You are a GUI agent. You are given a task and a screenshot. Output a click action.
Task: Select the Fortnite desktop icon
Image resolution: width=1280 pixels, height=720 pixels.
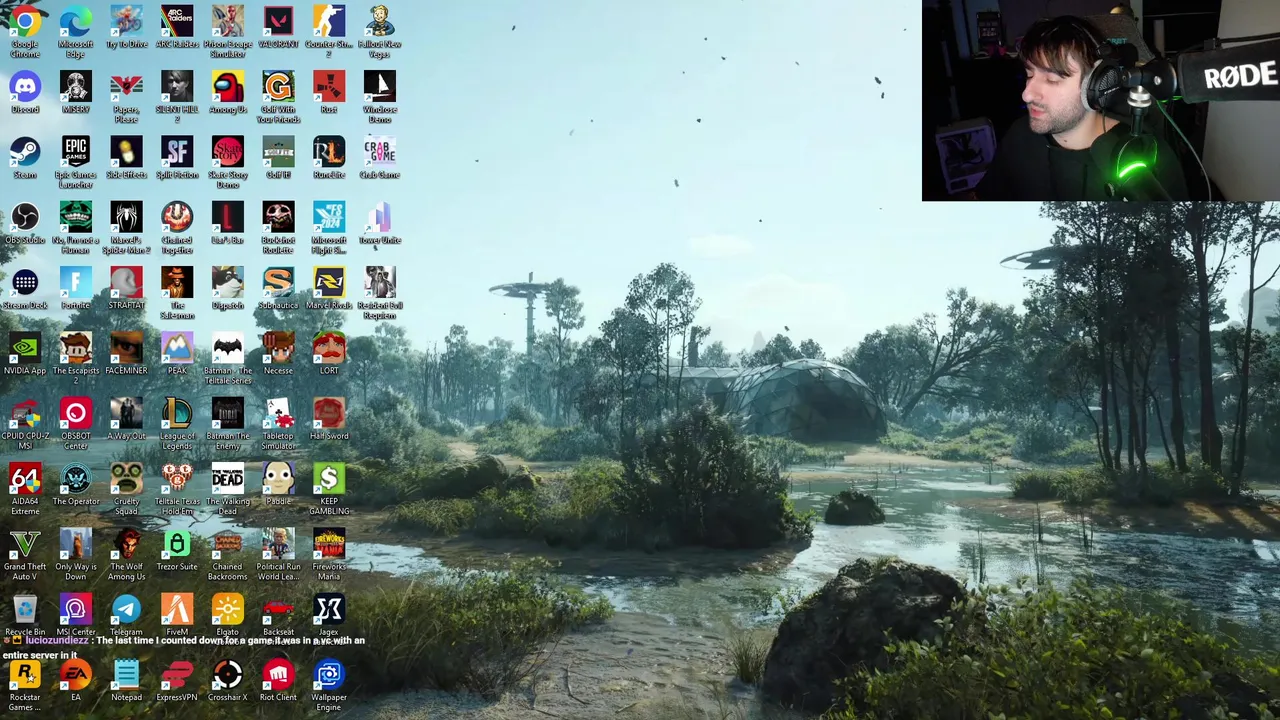75,283
